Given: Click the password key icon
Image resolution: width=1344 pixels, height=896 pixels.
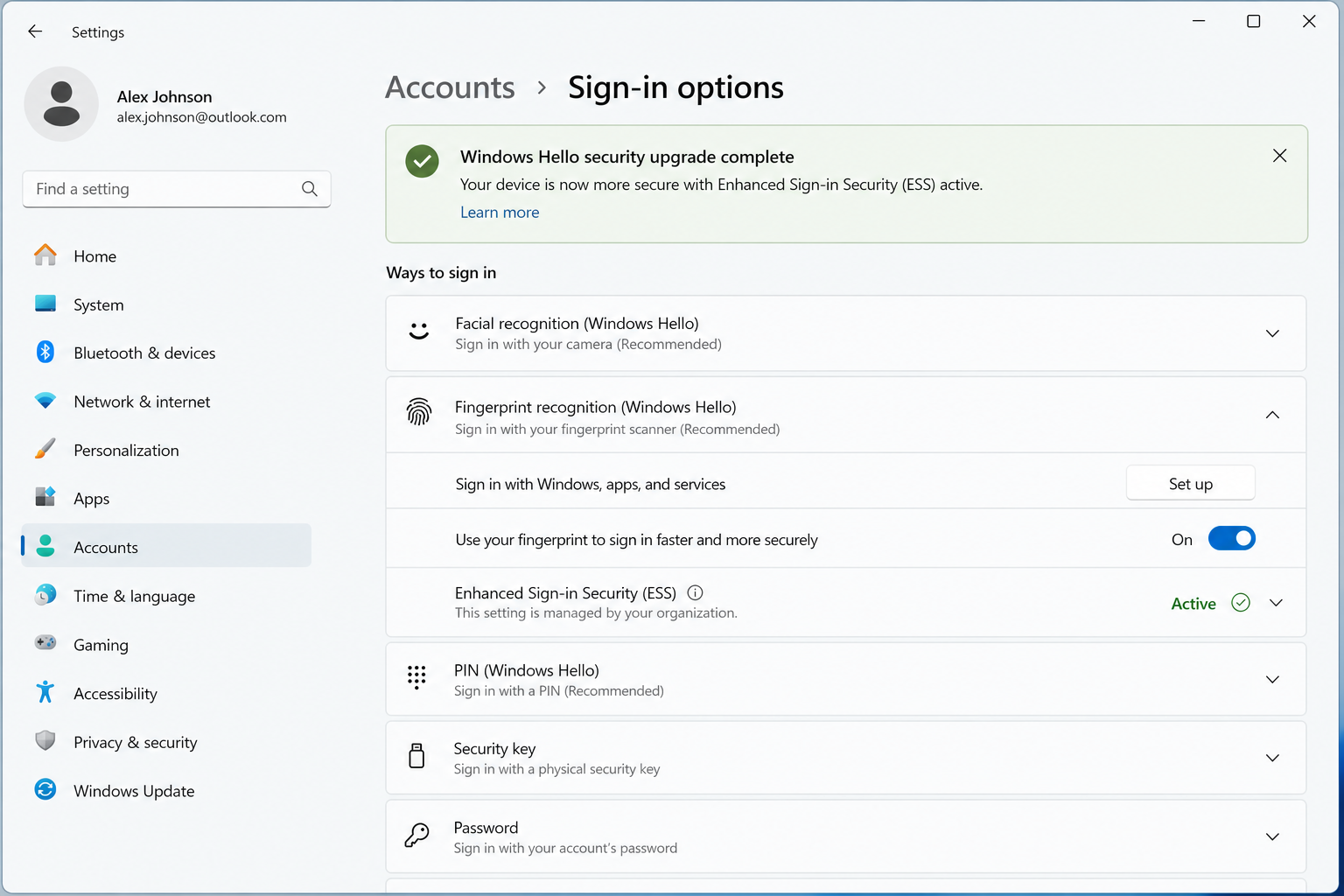Looking at the screenshot, I should (x=417, y=835).
